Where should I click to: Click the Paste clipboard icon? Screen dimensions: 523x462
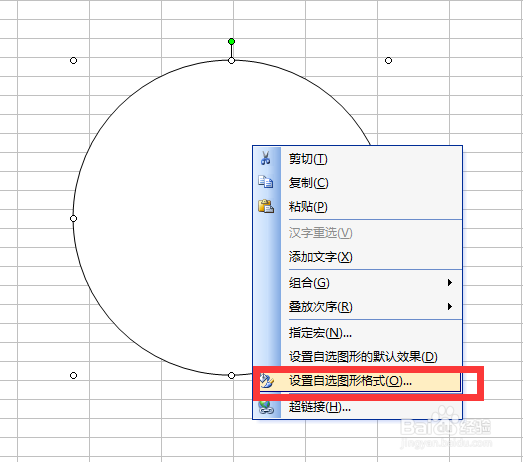click(266, 206)
